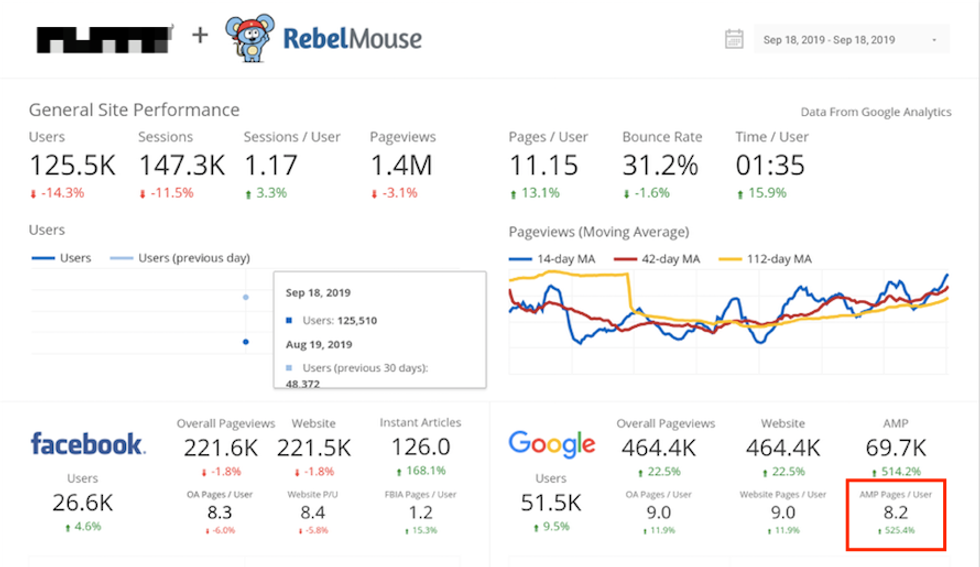Click the RebelMouse brand name text
980x567 pixels.
pos(352,38)
